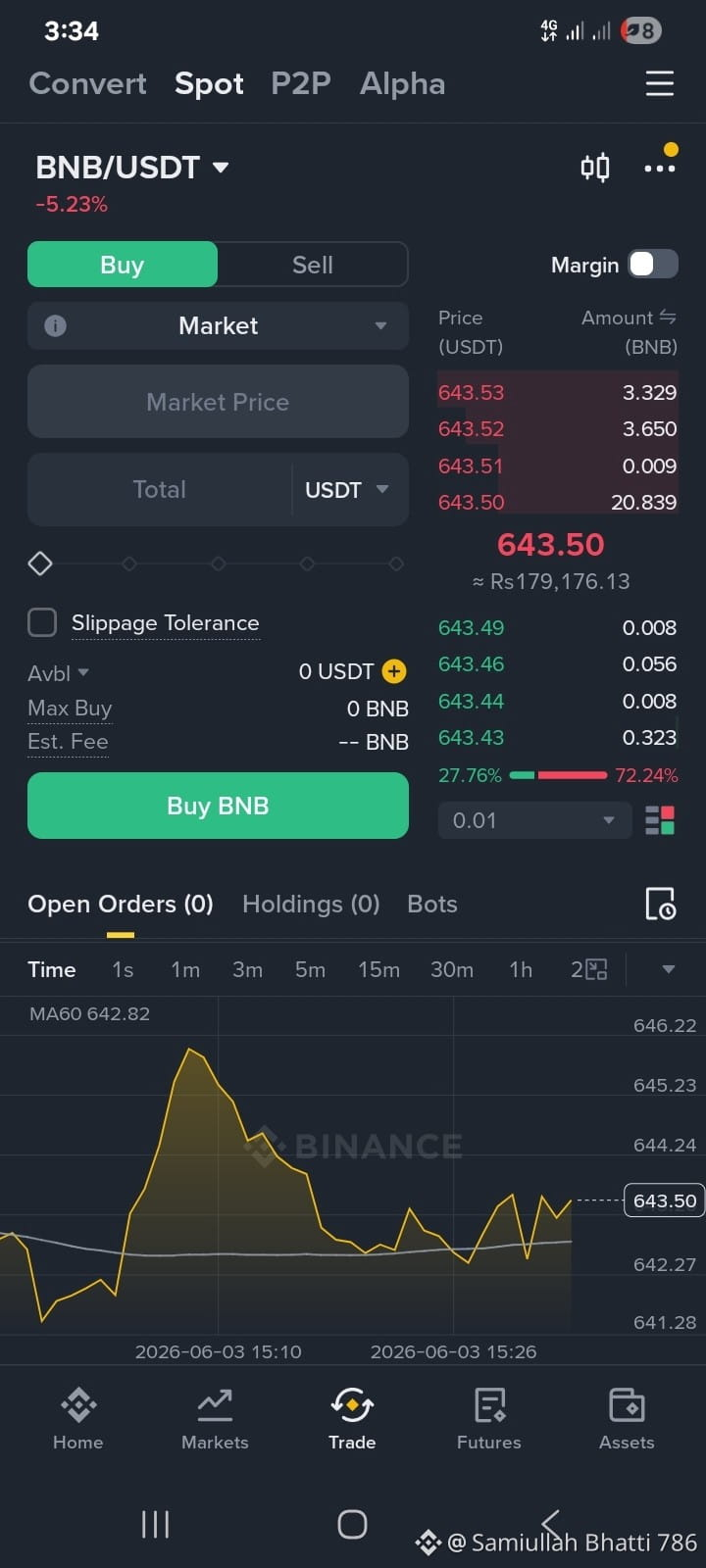Select the Buy side toggle
706x1568 pixels.
click(x=123, y=265)
